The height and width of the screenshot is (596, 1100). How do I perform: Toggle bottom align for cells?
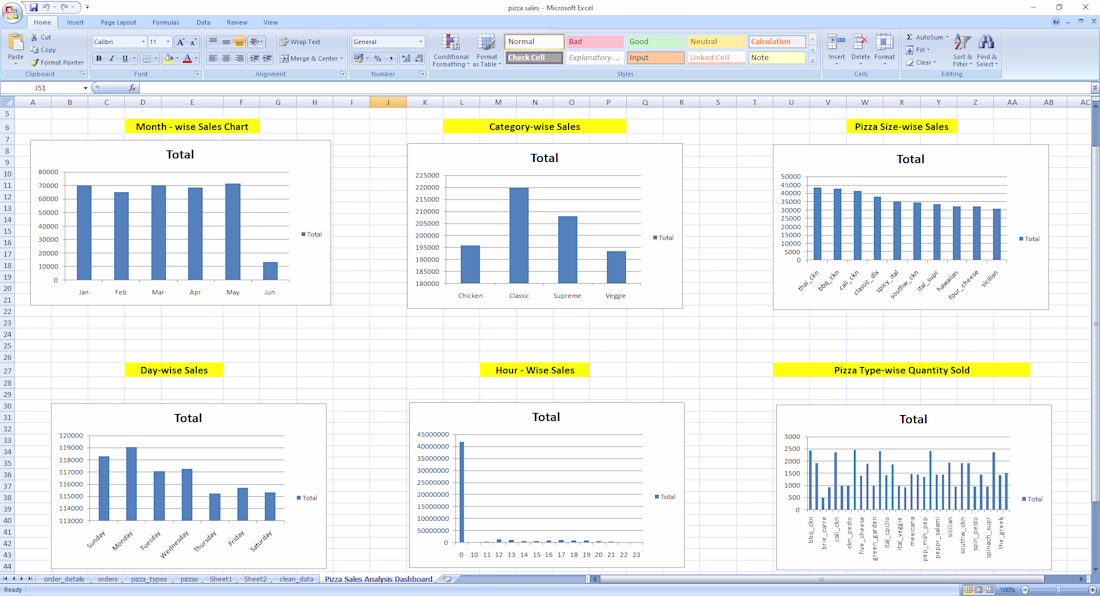[239, 42]
